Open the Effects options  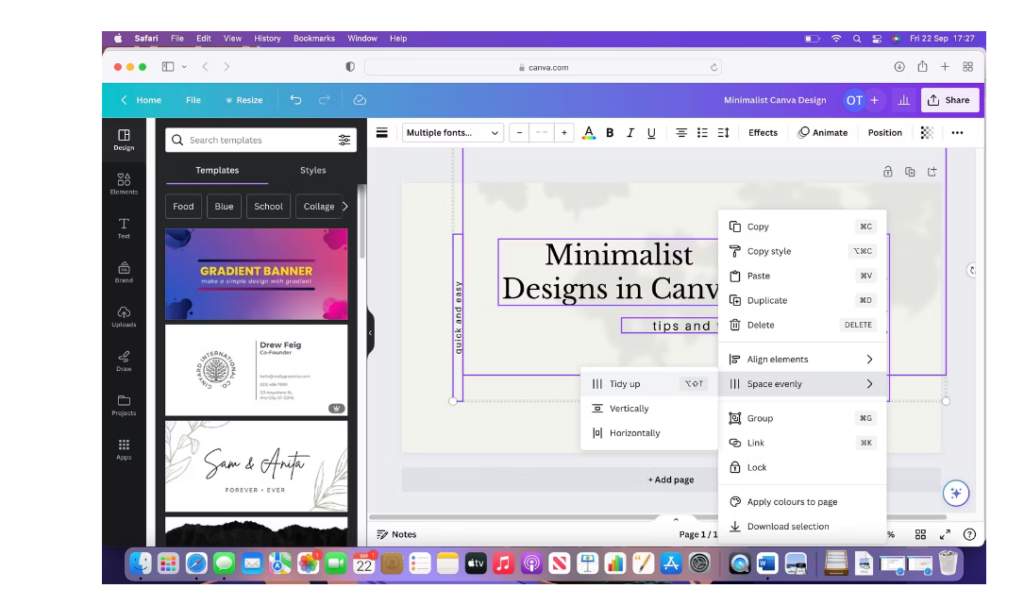(x=763, y=133)
